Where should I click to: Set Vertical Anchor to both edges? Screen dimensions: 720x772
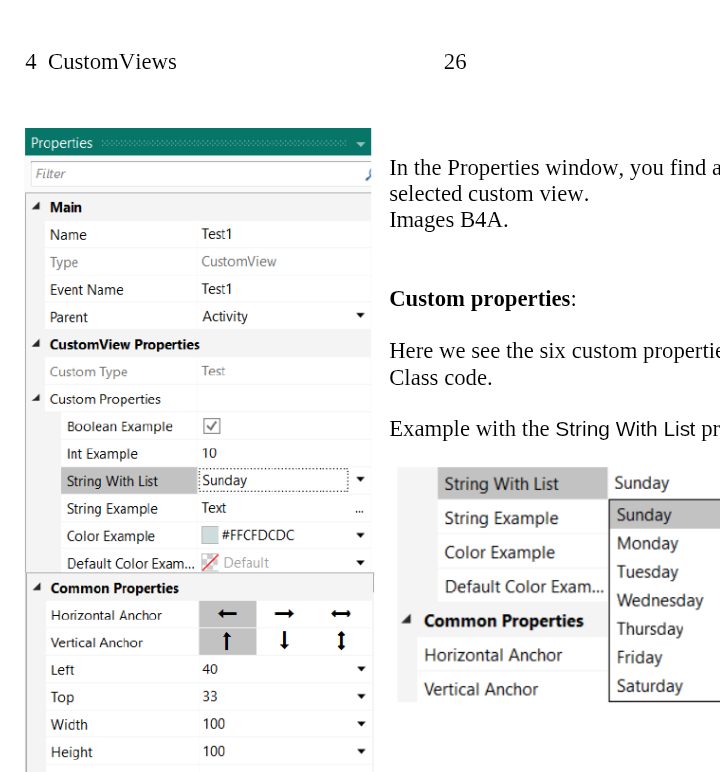click(x=341, y=641)
